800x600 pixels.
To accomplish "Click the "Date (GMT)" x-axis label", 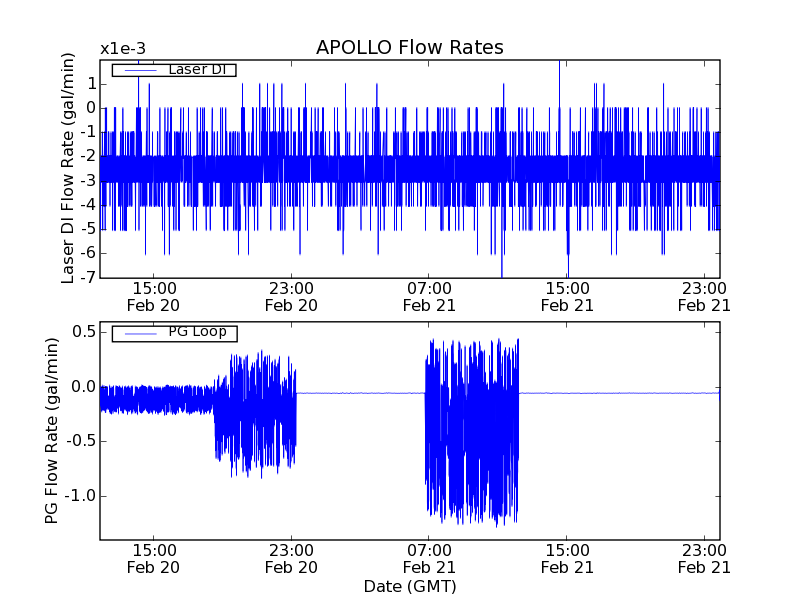I will pos(410,586).
